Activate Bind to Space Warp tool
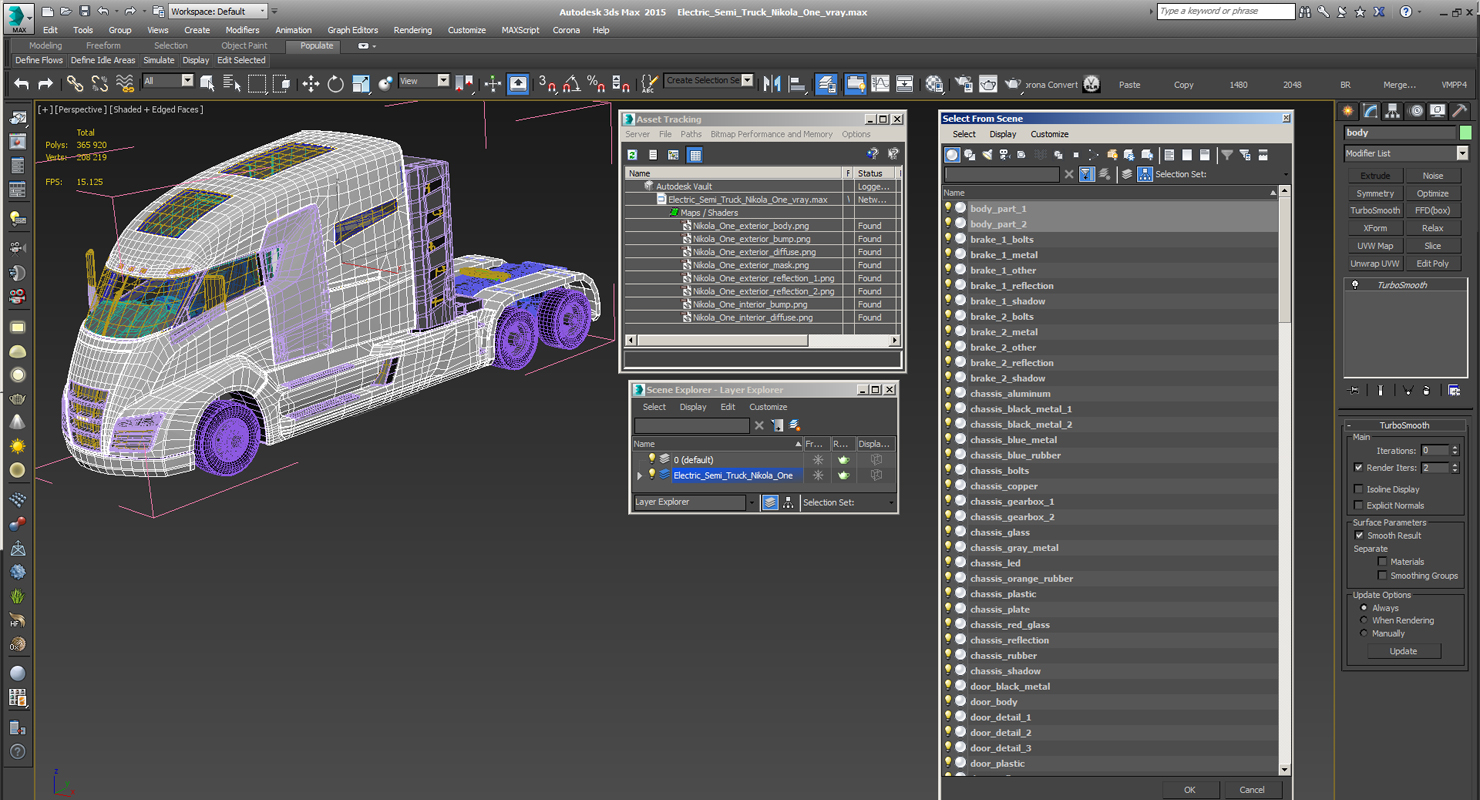Screen dimensions: 1480x800 pos(124,84)
